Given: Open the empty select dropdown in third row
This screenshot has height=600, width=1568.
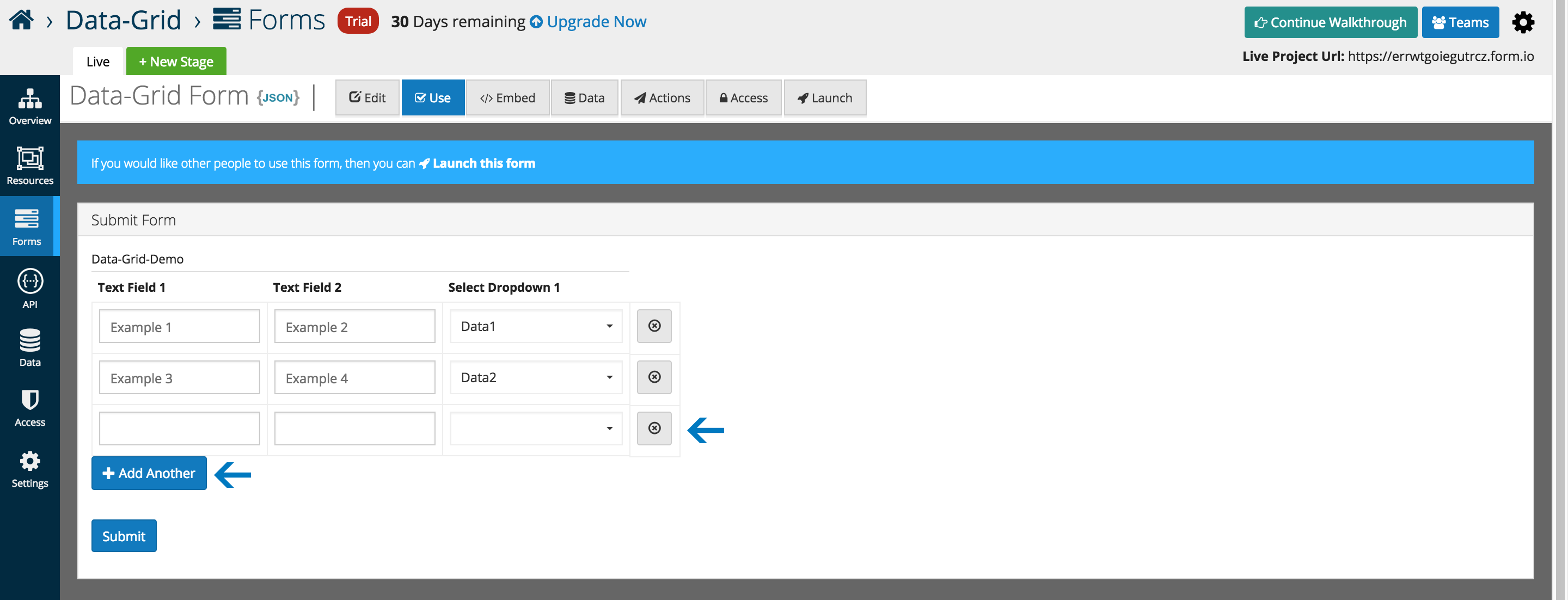Looking at the screenshot, I should point(536,428).
